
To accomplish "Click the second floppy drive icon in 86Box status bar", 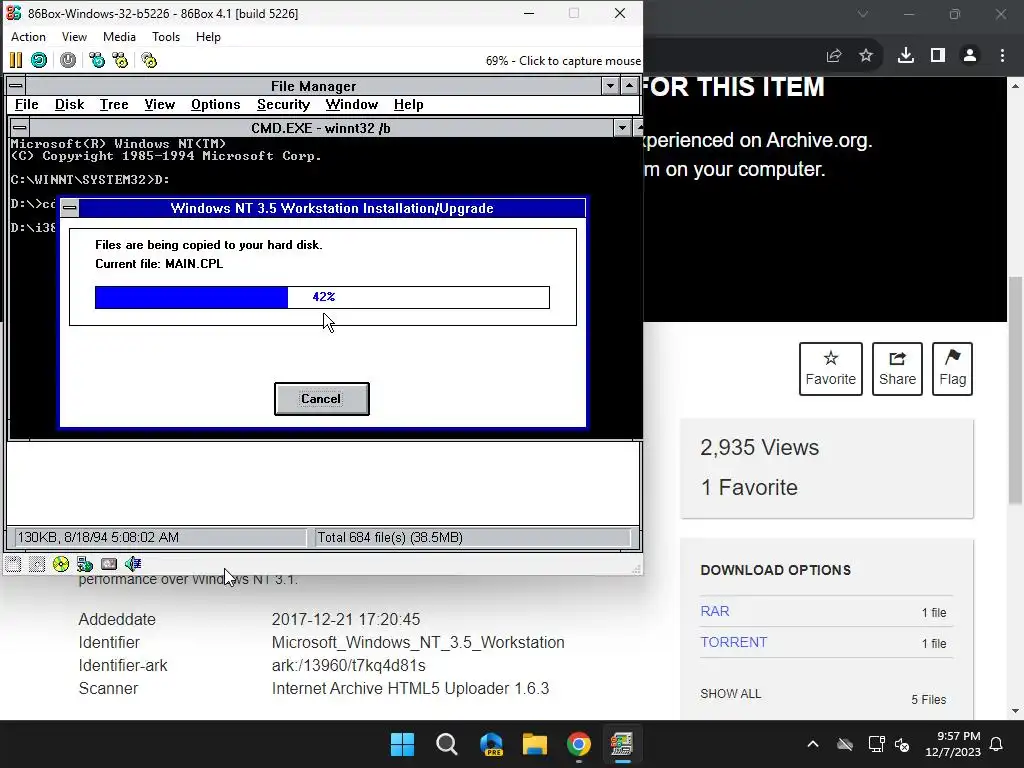I will 37,564.
